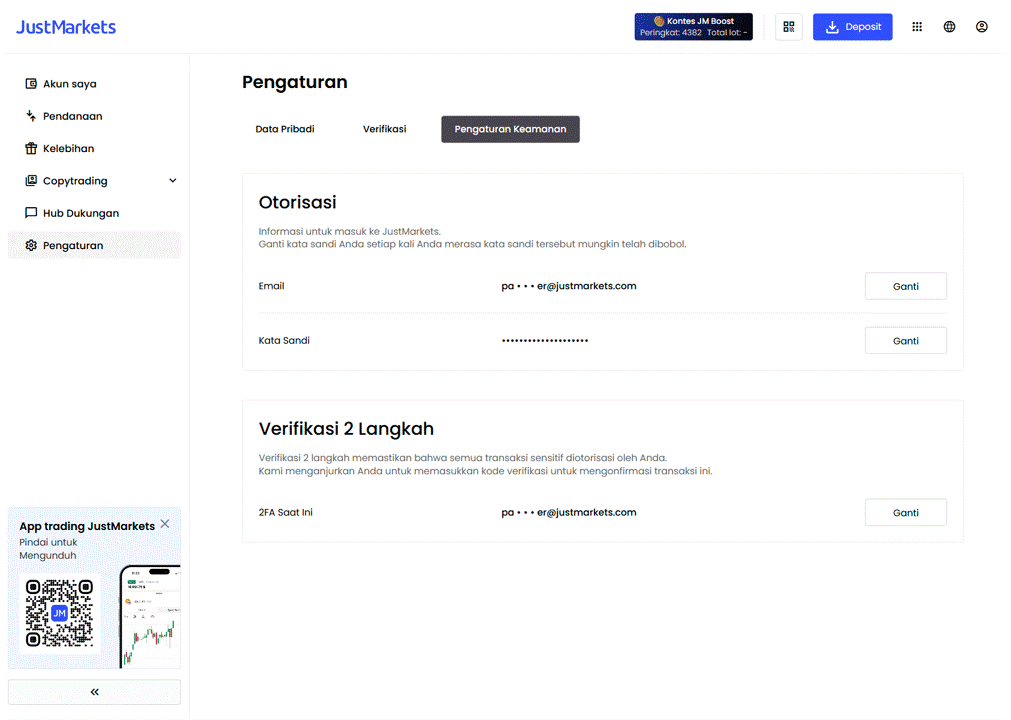Collapse the sidebar with double chevron

coord(94,692)
